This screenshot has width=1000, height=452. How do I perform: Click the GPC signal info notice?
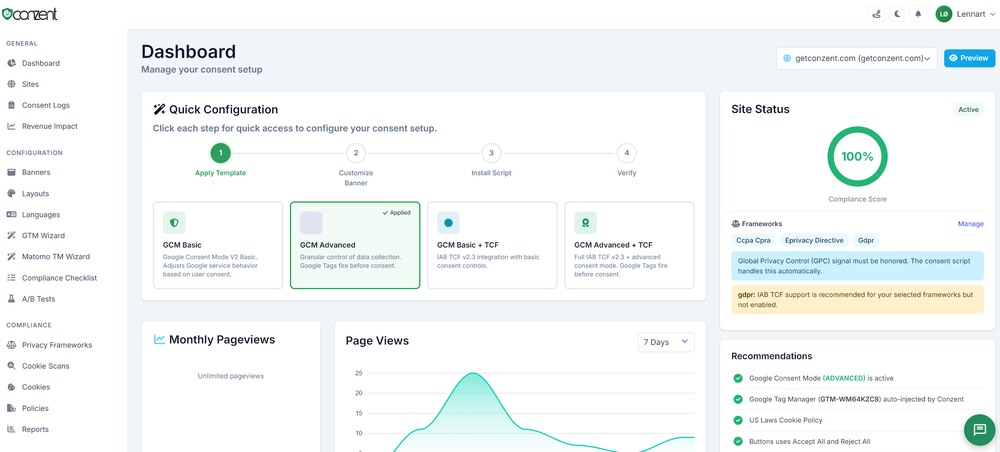(x=857, y=266)
